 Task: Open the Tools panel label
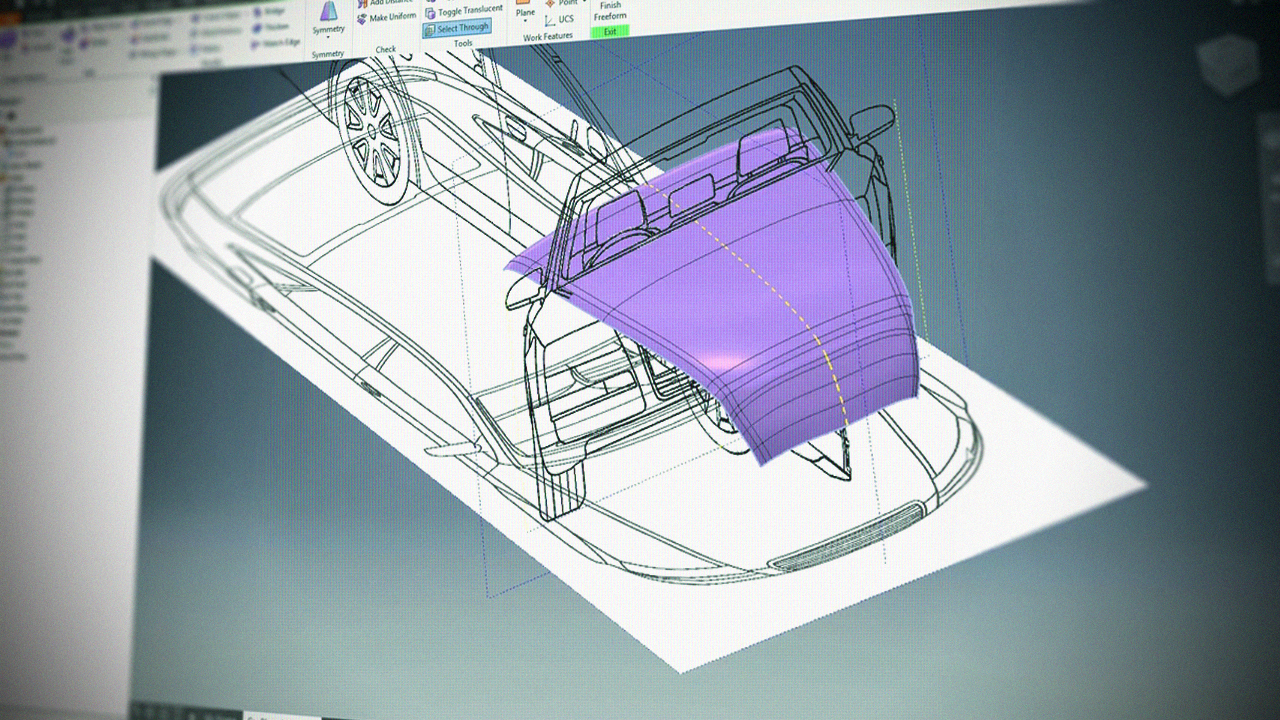[463, 44]
